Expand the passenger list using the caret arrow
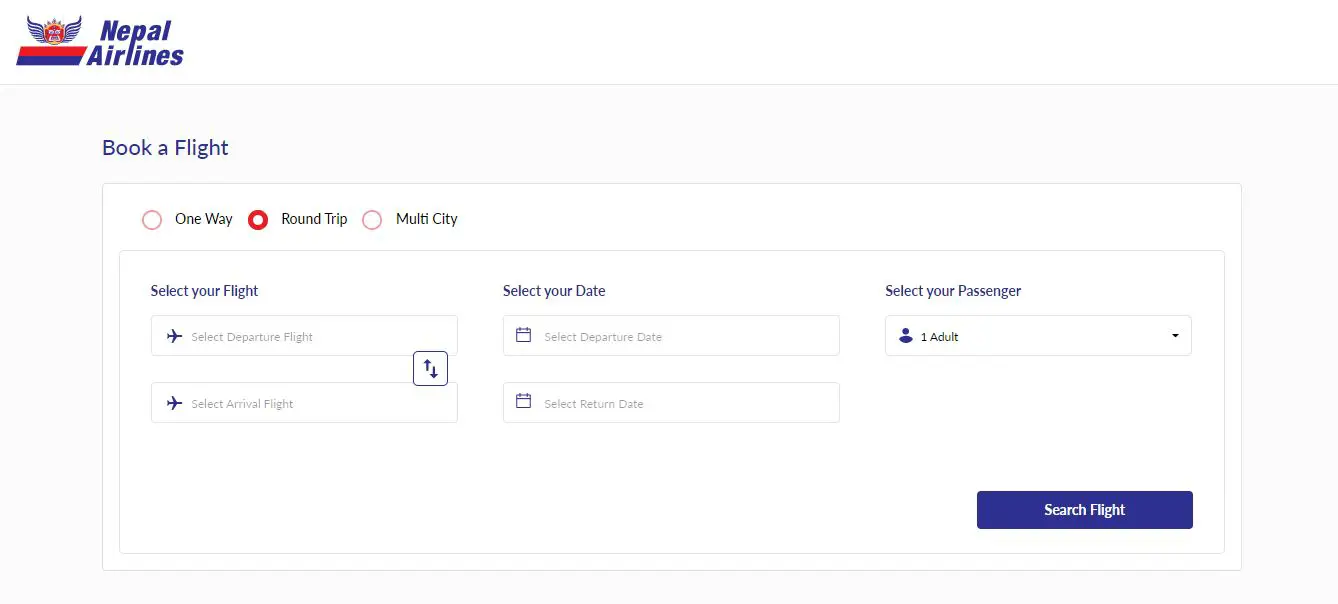Screen dimensions: 1338x604 [1175, 336]
